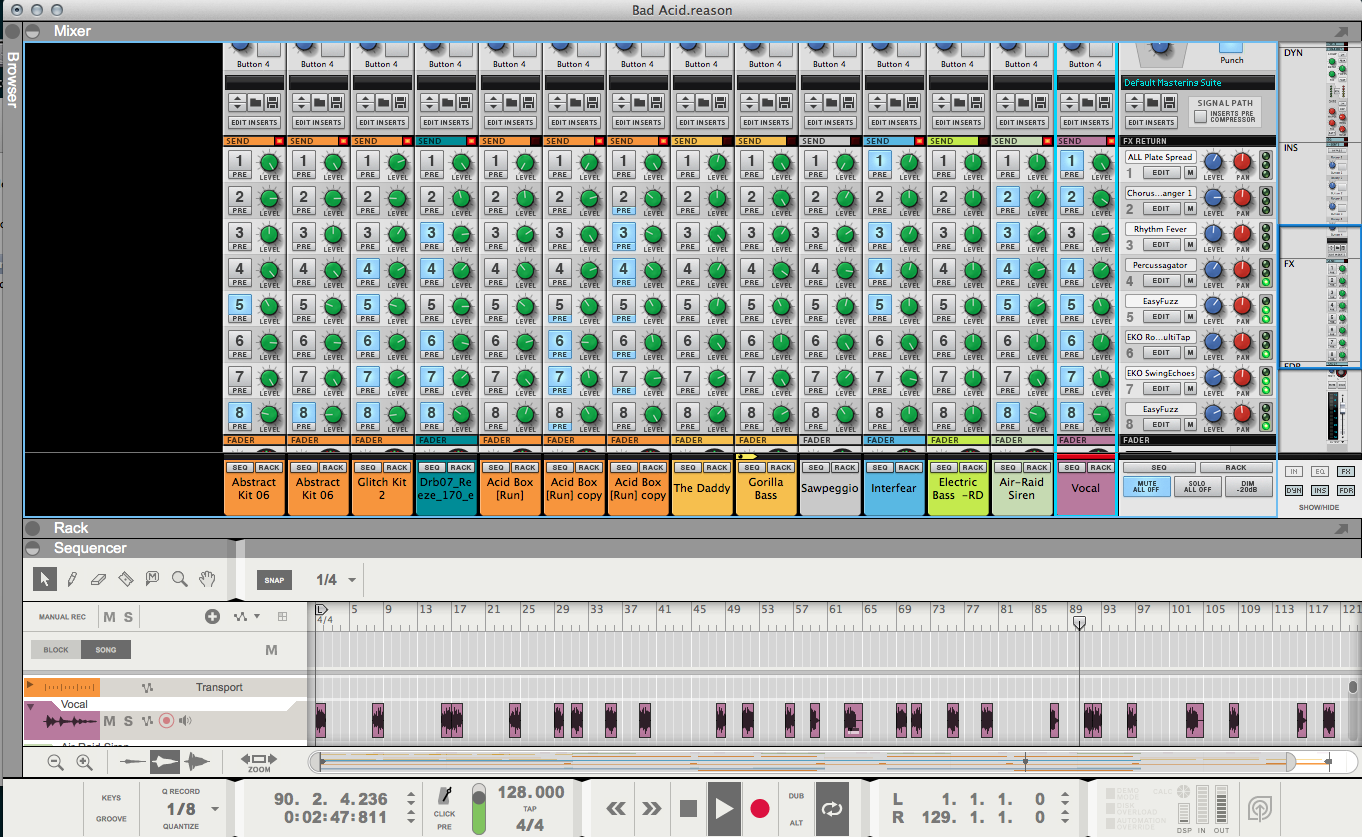Select the Eraser tool

pos(98,579)
